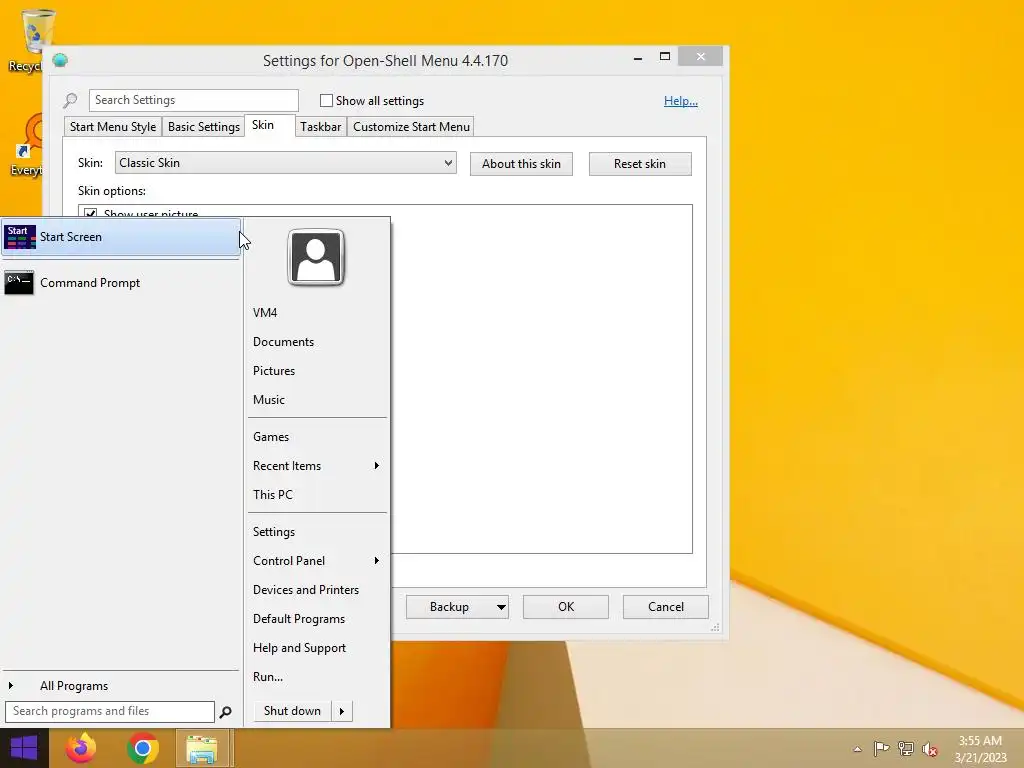The image size is (1024, 768).
Task: Open Customize Start Menu tab
Action: tap(411, 127)
